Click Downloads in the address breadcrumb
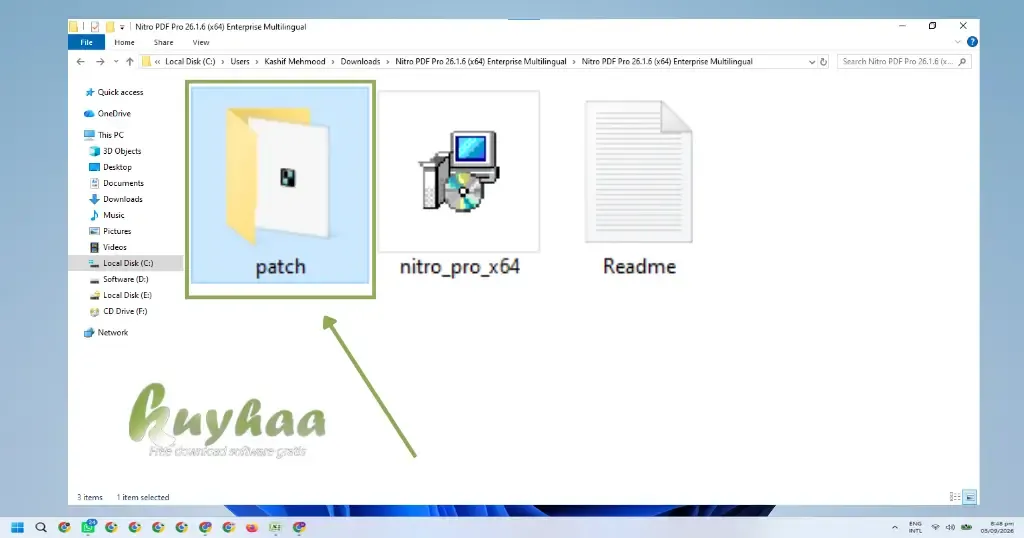 point(360,61)
